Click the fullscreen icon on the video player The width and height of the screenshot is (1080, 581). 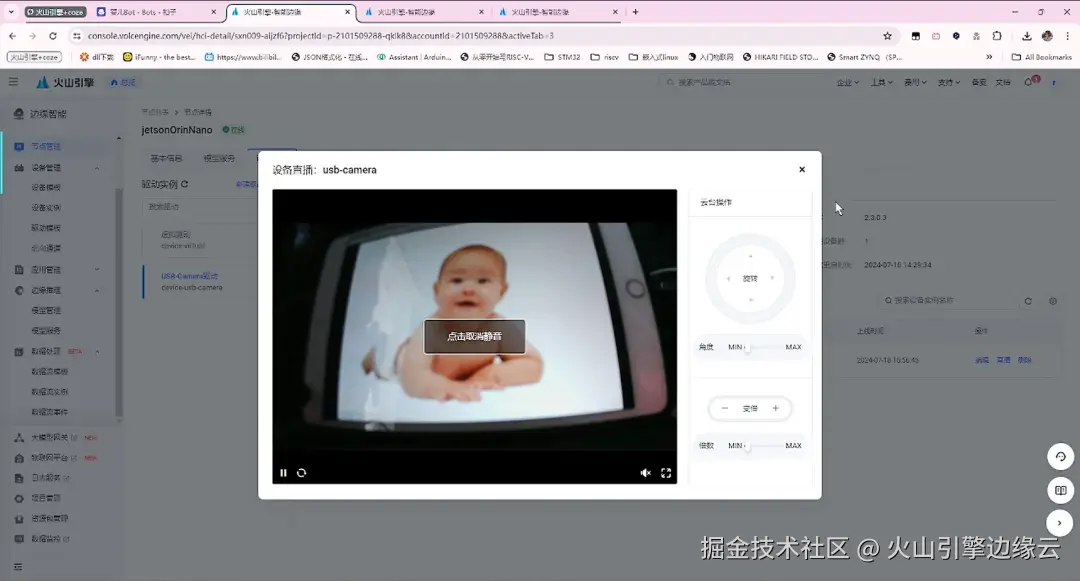point(666,472)
